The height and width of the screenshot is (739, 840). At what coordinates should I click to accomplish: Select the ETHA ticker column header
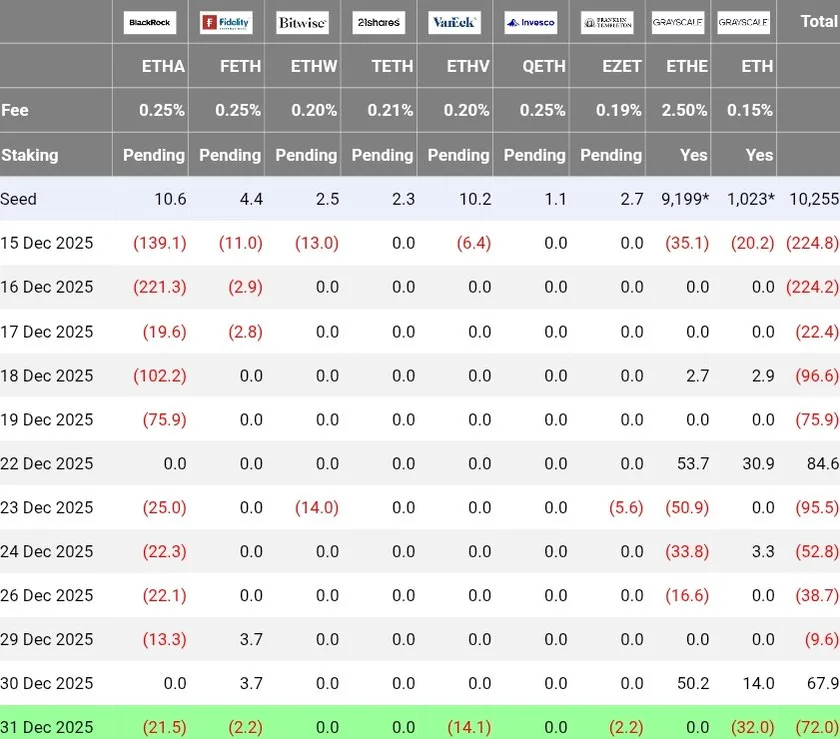pos(163,66)
